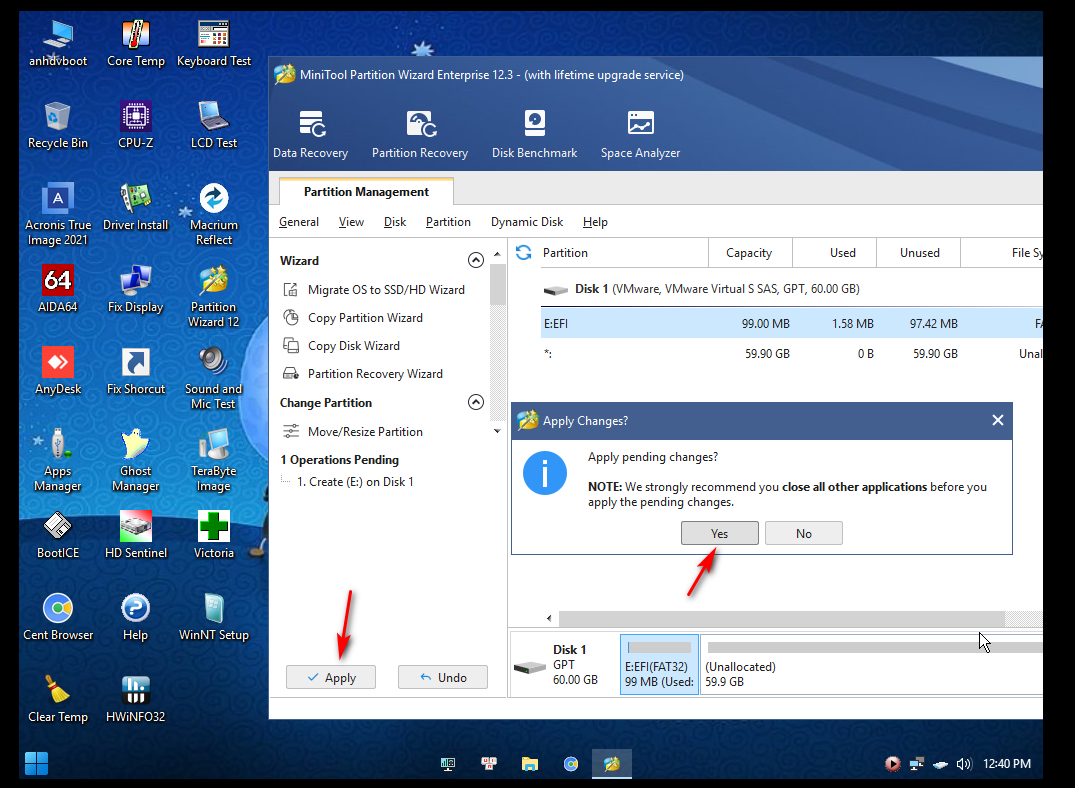The height and width of the screenshot is (788, 1075).
Task: Open Fix Display desktop shortcut
Action: point(136,289)
